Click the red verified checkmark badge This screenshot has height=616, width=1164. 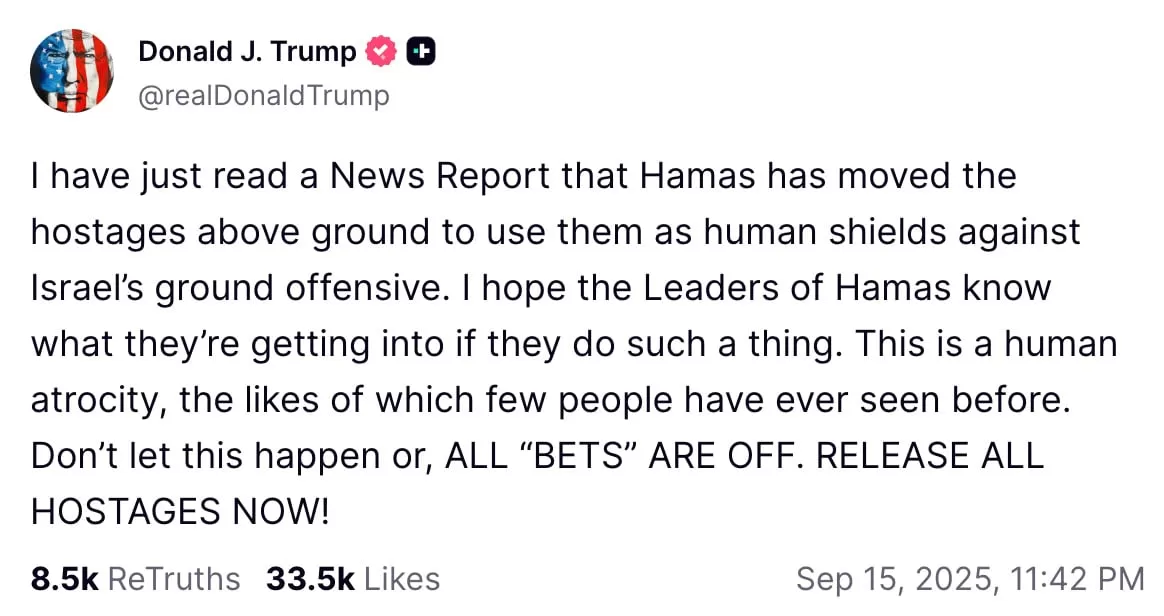[x=382, y=51]
